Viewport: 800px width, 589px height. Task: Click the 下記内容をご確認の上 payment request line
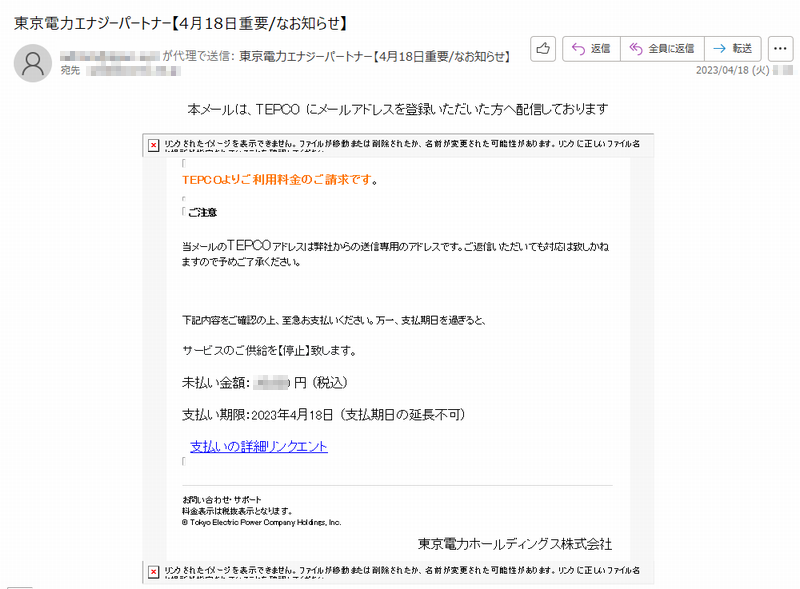coord(334,321)
